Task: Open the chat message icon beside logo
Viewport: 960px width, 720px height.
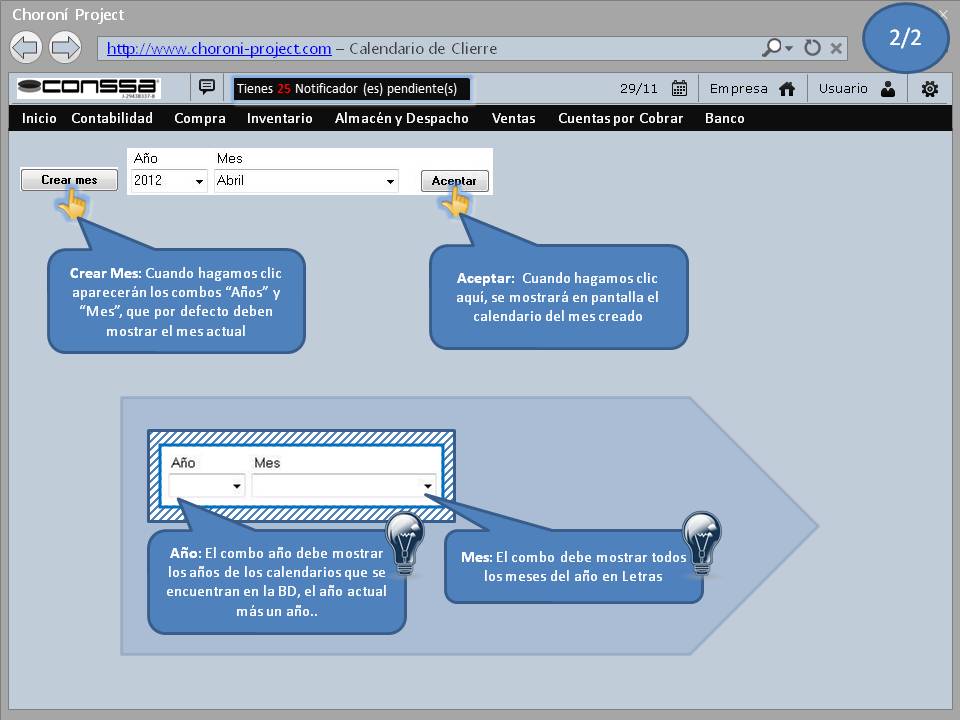Action: tap(207, 87)
